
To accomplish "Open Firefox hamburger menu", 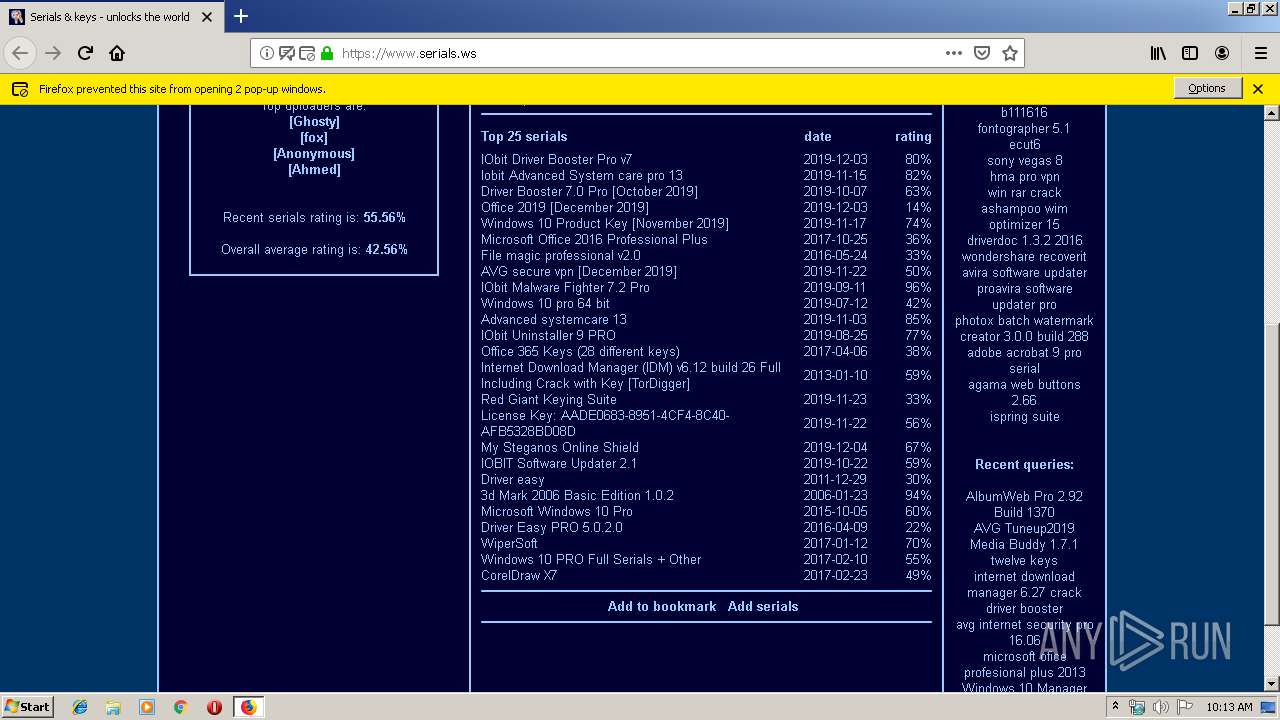I will click(1260, 53).
